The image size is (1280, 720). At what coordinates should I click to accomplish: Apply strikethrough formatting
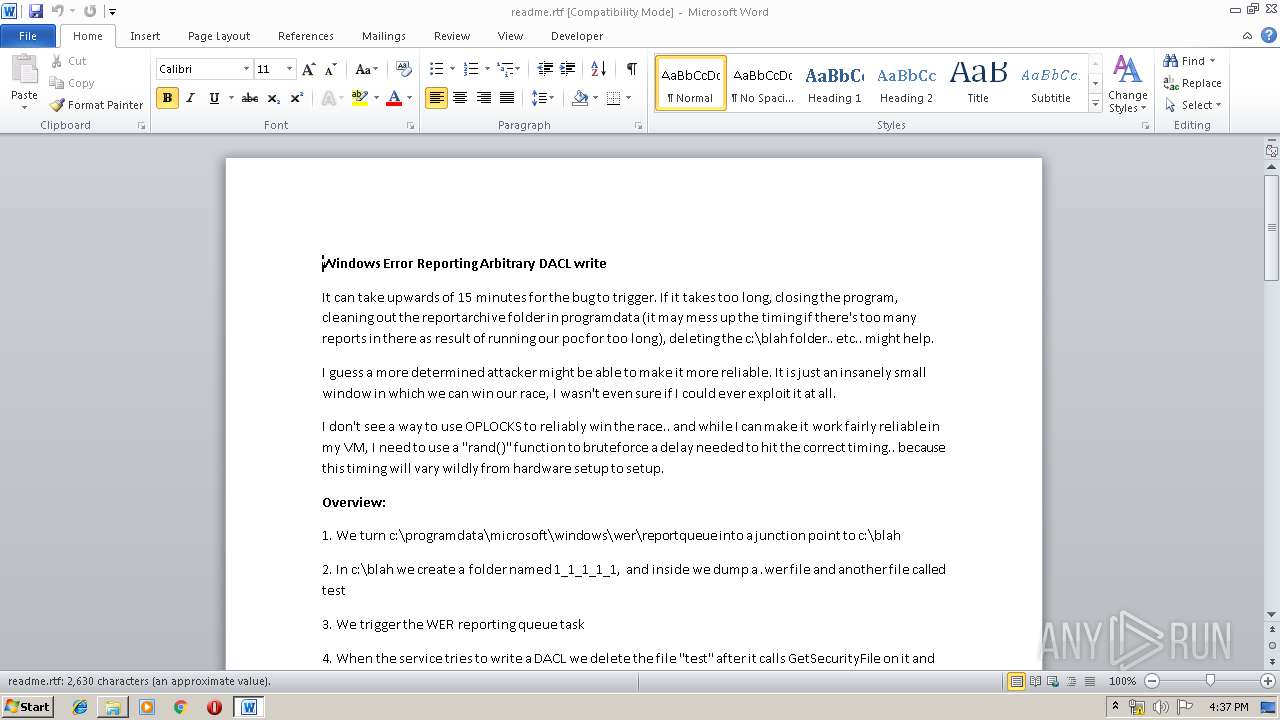(250, 98)
